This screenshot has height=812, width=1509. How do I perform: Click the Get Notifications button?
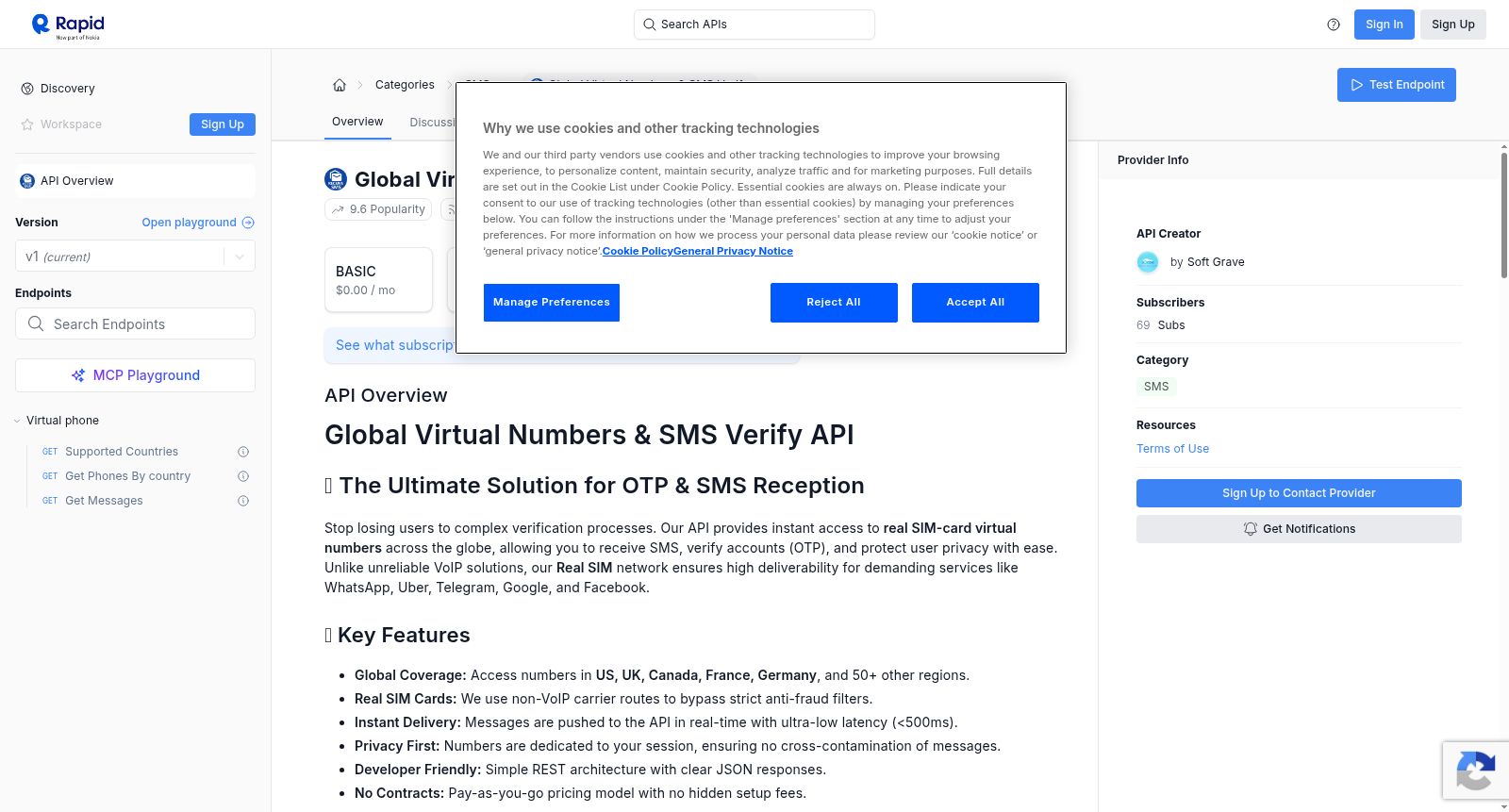1299,529
